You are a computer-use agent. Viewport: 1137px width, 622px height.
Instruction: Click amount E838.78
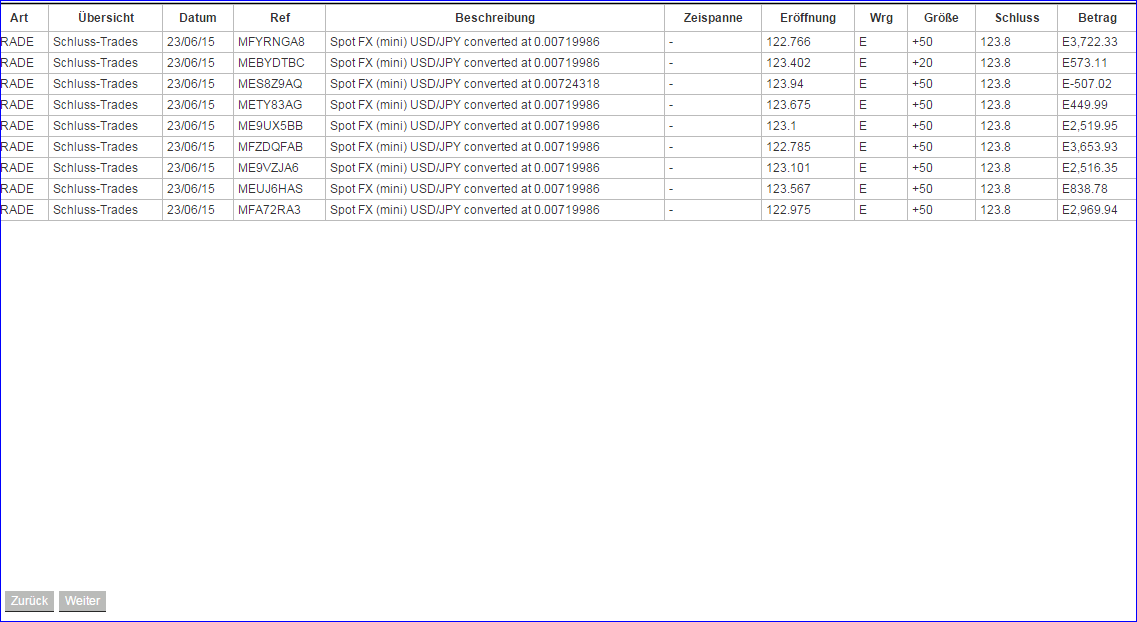point(1085,189)
